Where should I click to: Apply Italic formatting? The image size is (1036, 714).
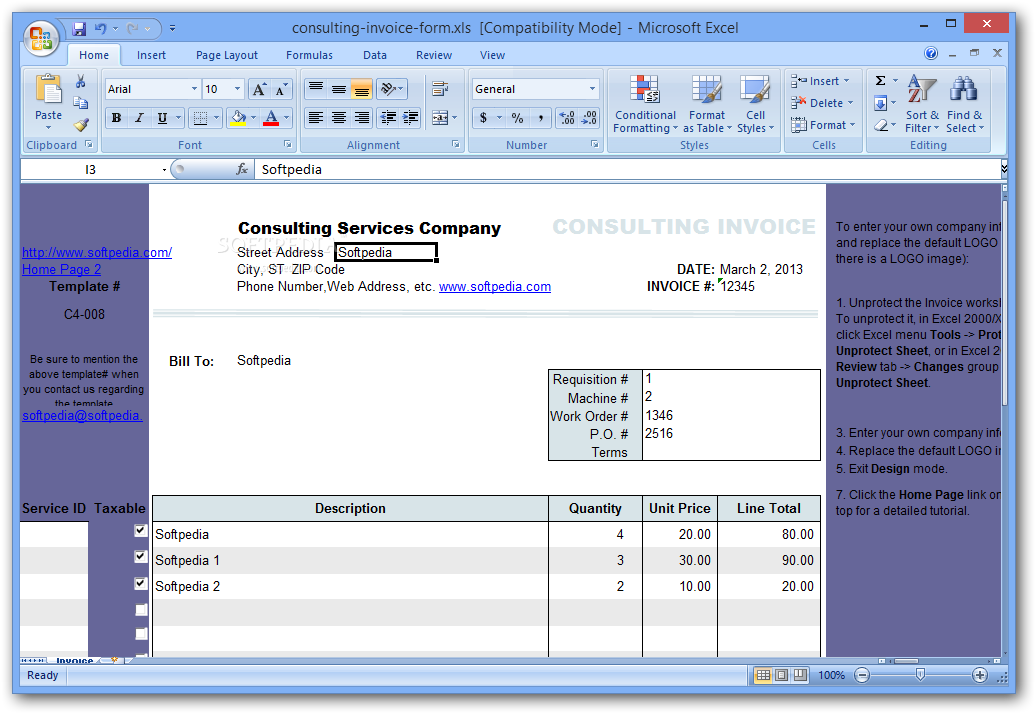click(139, 118)
